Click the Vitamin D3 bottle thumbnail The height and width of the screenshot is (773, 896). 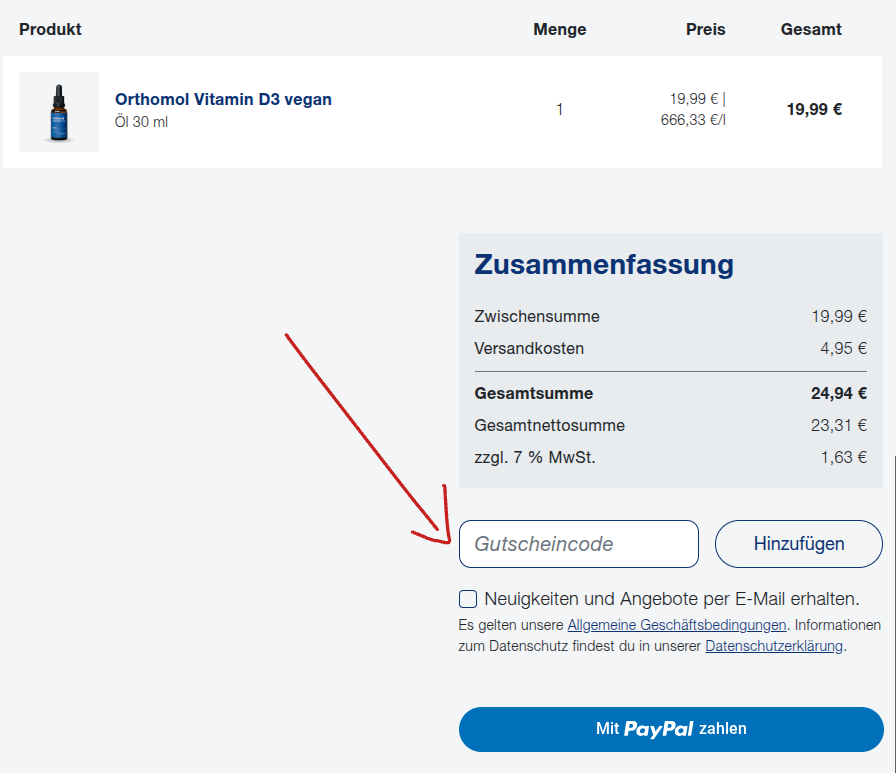tap(59, 112)
